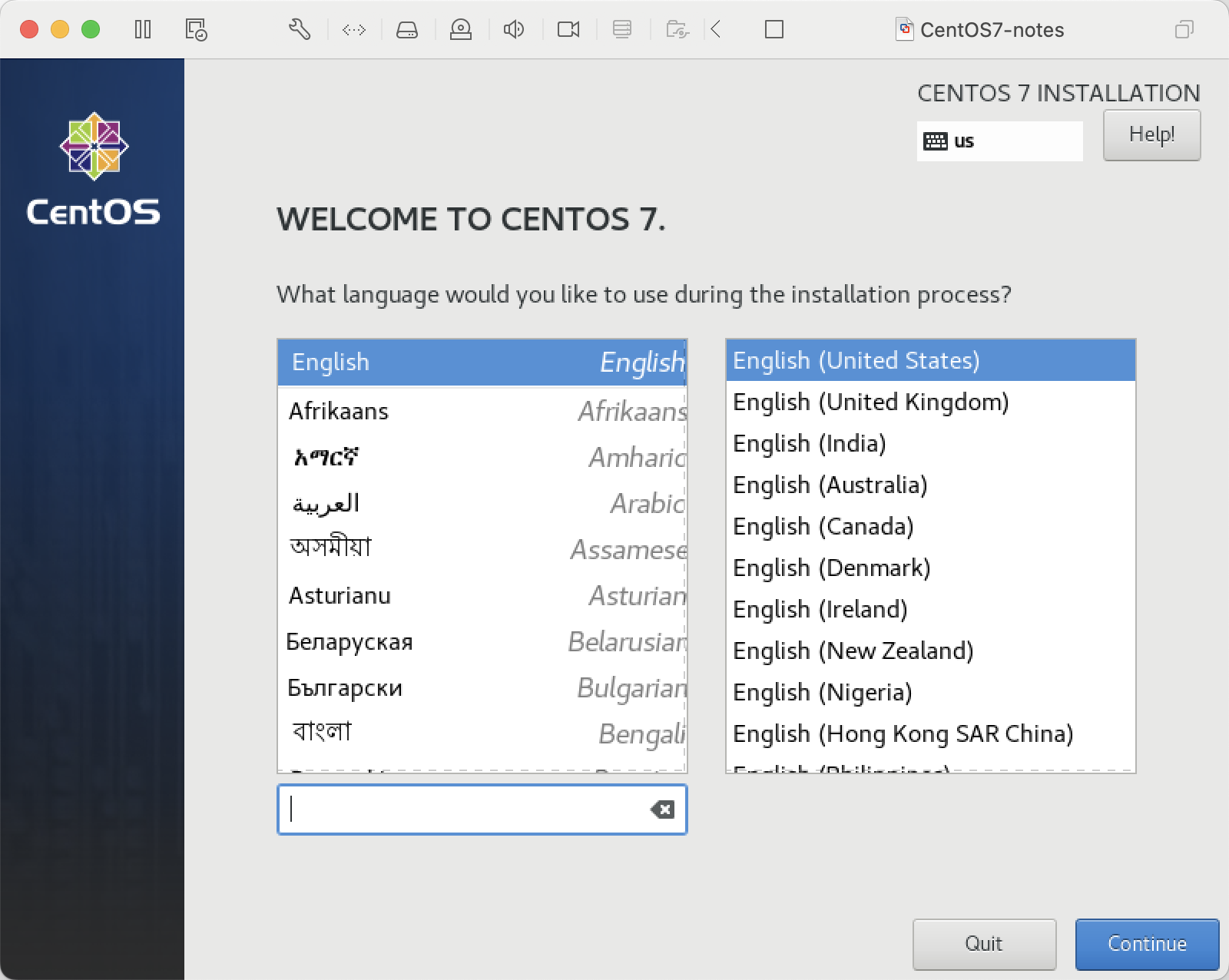This screenshot has width=1229, height=980.
Task: Choose English (New Zealand) locale
Action: pyautogui.click(x=930, y=651)
